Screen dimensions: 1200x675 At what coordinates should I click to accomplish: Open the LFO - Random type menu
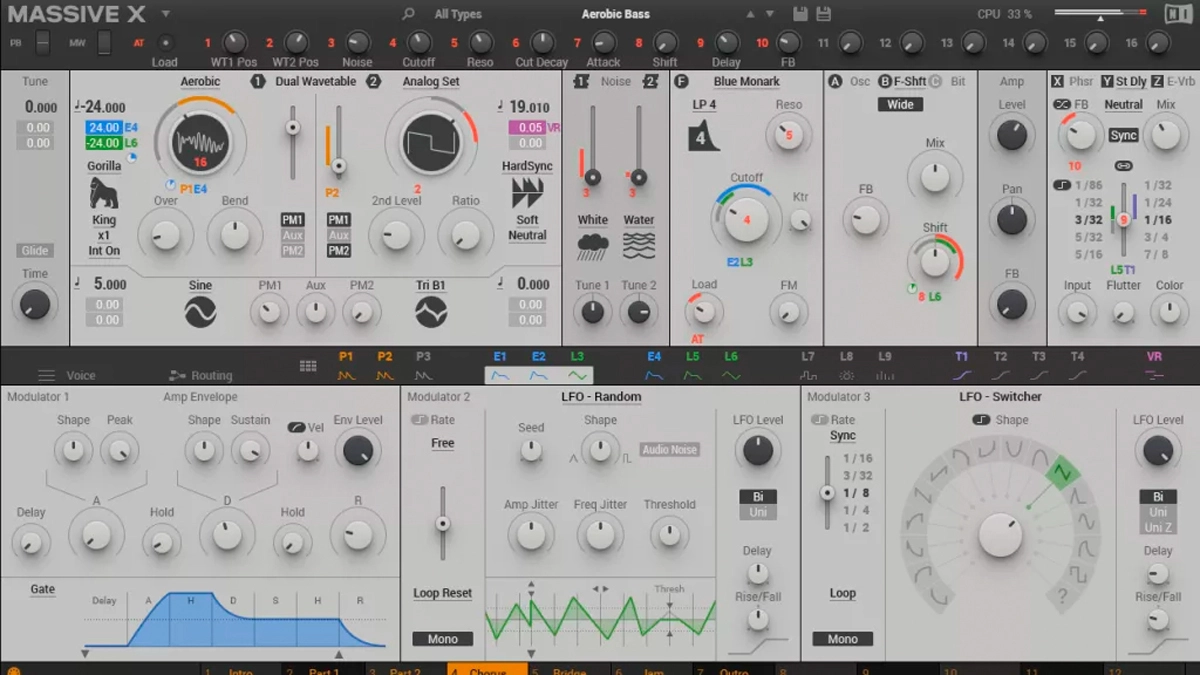[600, 397]
